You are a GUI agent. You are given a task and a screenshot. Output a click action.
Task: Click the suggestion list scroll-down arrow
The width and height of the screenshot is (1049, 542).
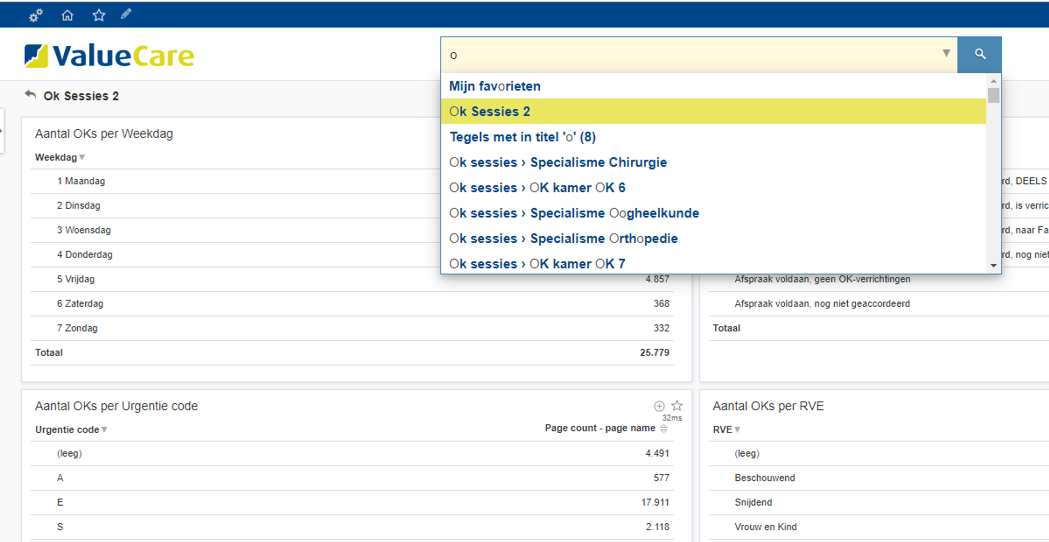pyautogui.click(x=993, y=265)
